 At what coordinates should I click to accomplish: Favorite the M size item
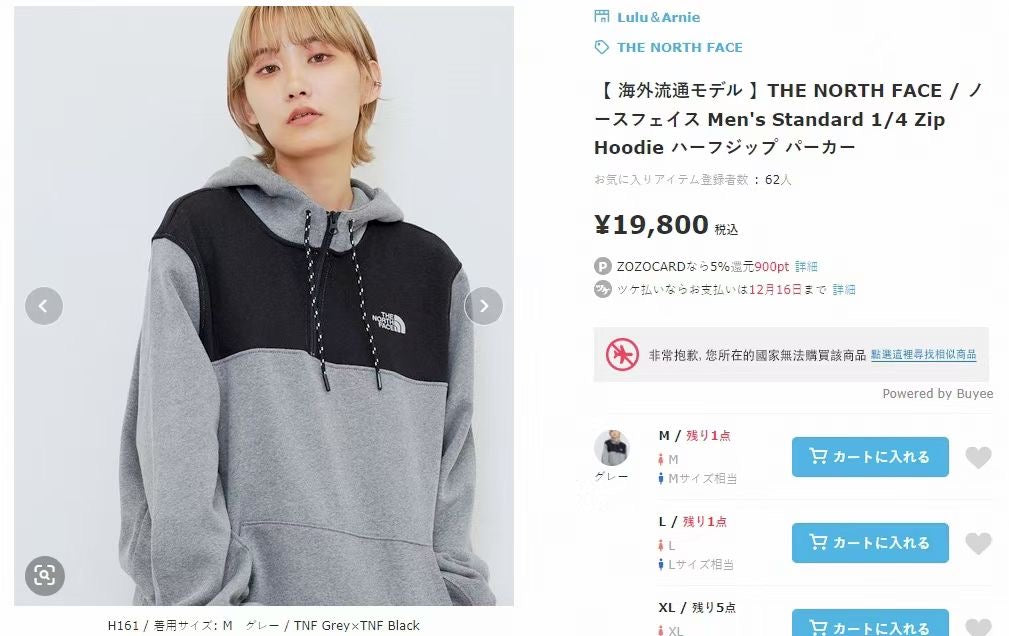coord(978,458)
